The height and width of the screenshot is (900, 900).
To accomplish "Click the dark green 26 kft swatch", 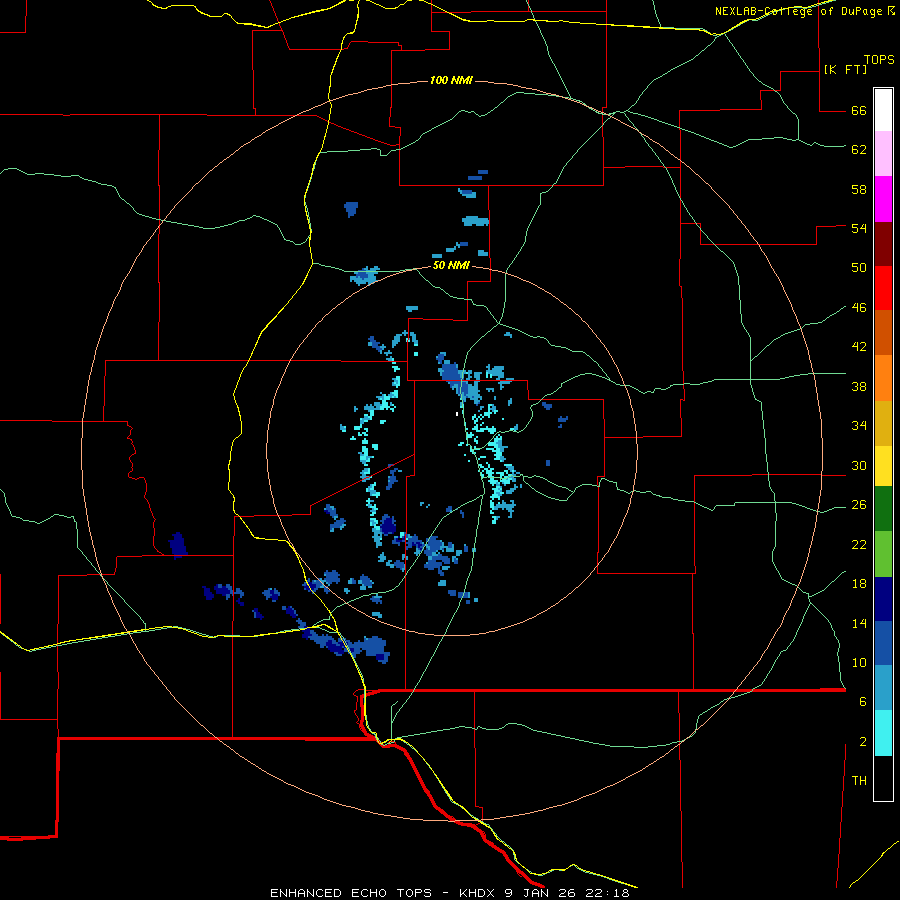I will coord(883,509).
